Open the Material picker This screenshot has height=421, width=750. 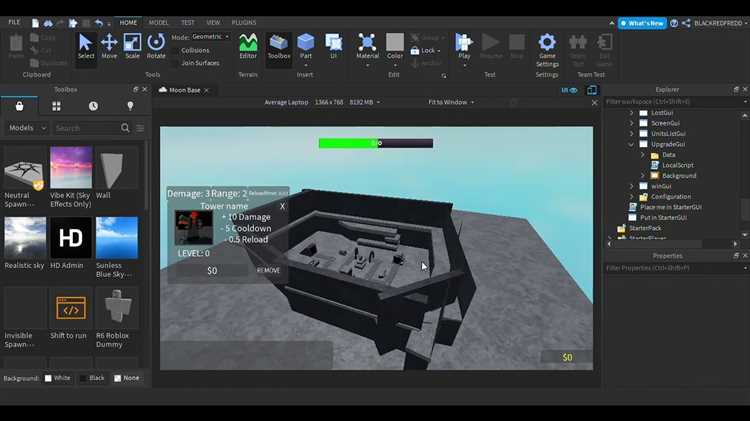[367, 46]
